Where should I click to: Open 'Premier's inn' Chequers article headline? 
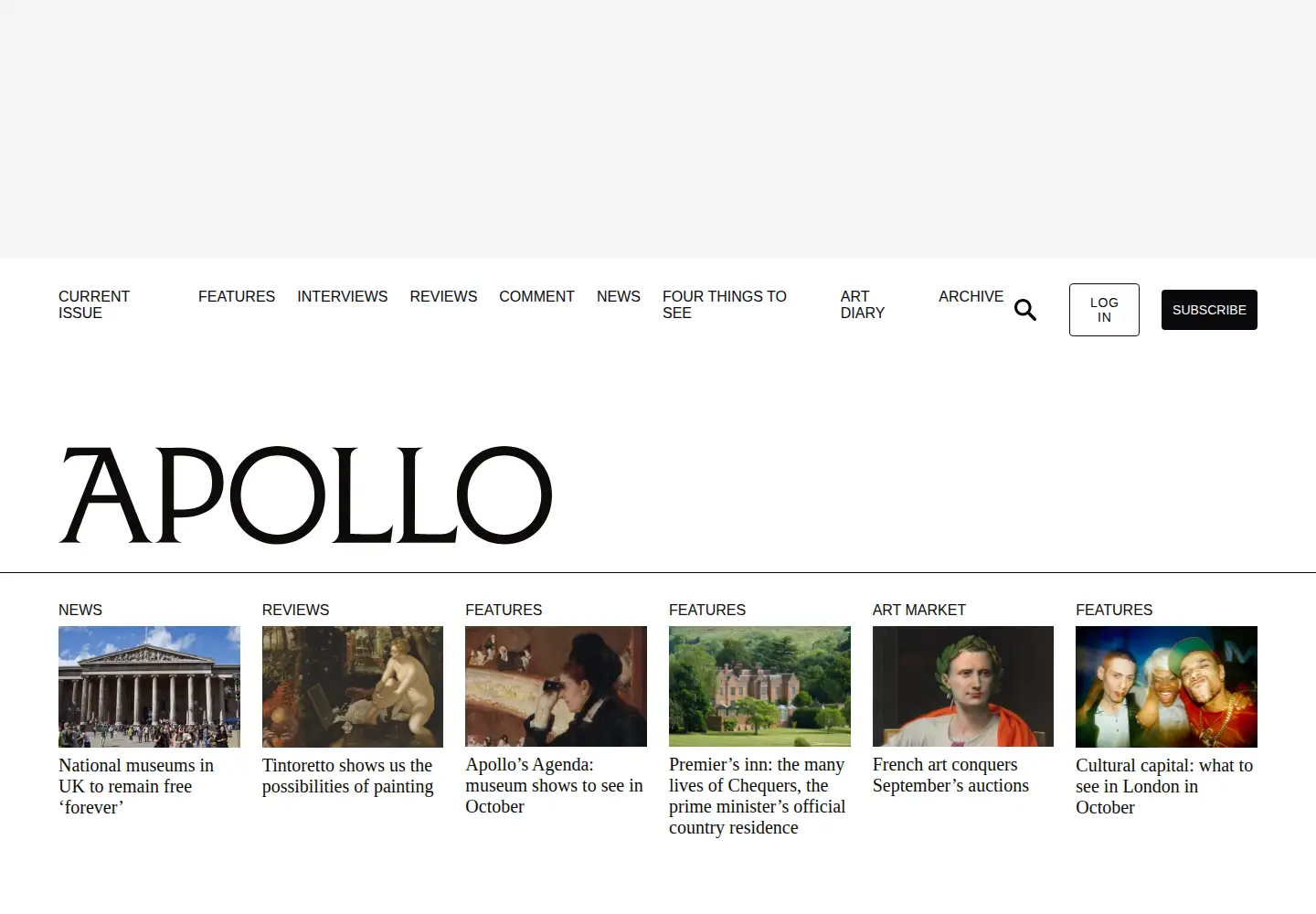pos(757,796)
